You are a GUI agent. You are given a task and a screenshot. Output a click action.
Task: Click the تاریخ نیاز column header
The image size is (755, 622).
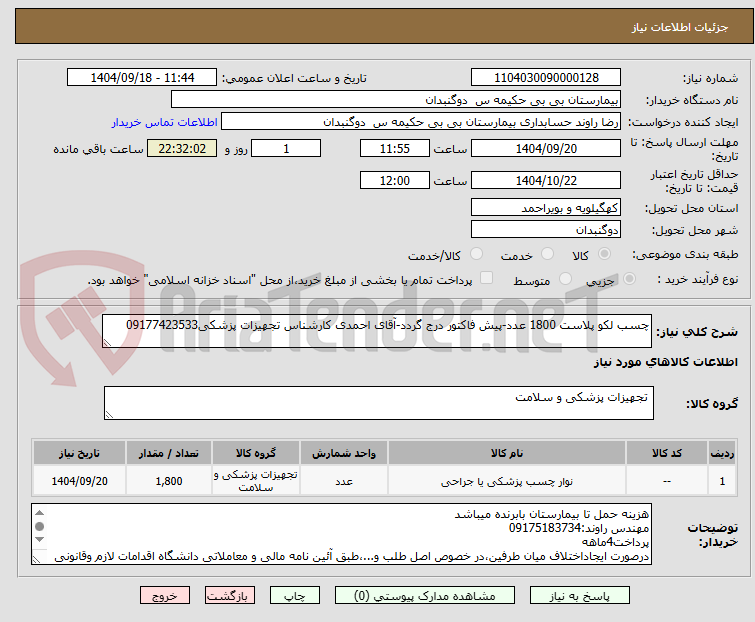pyautogui.click(x=79, y=453)
